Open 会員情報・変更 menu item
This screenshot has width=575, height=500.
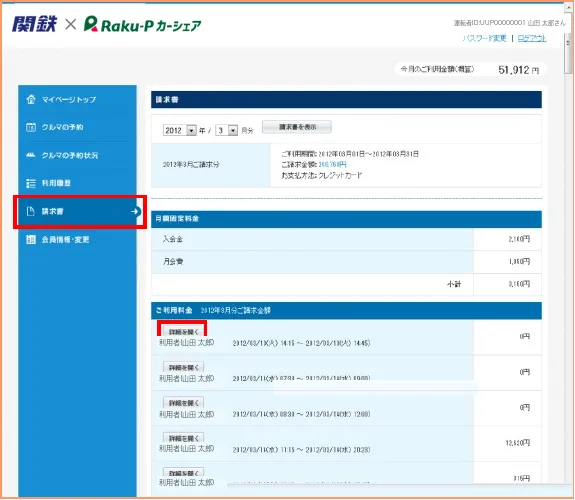pyautogui.click(x=77, y=240)
